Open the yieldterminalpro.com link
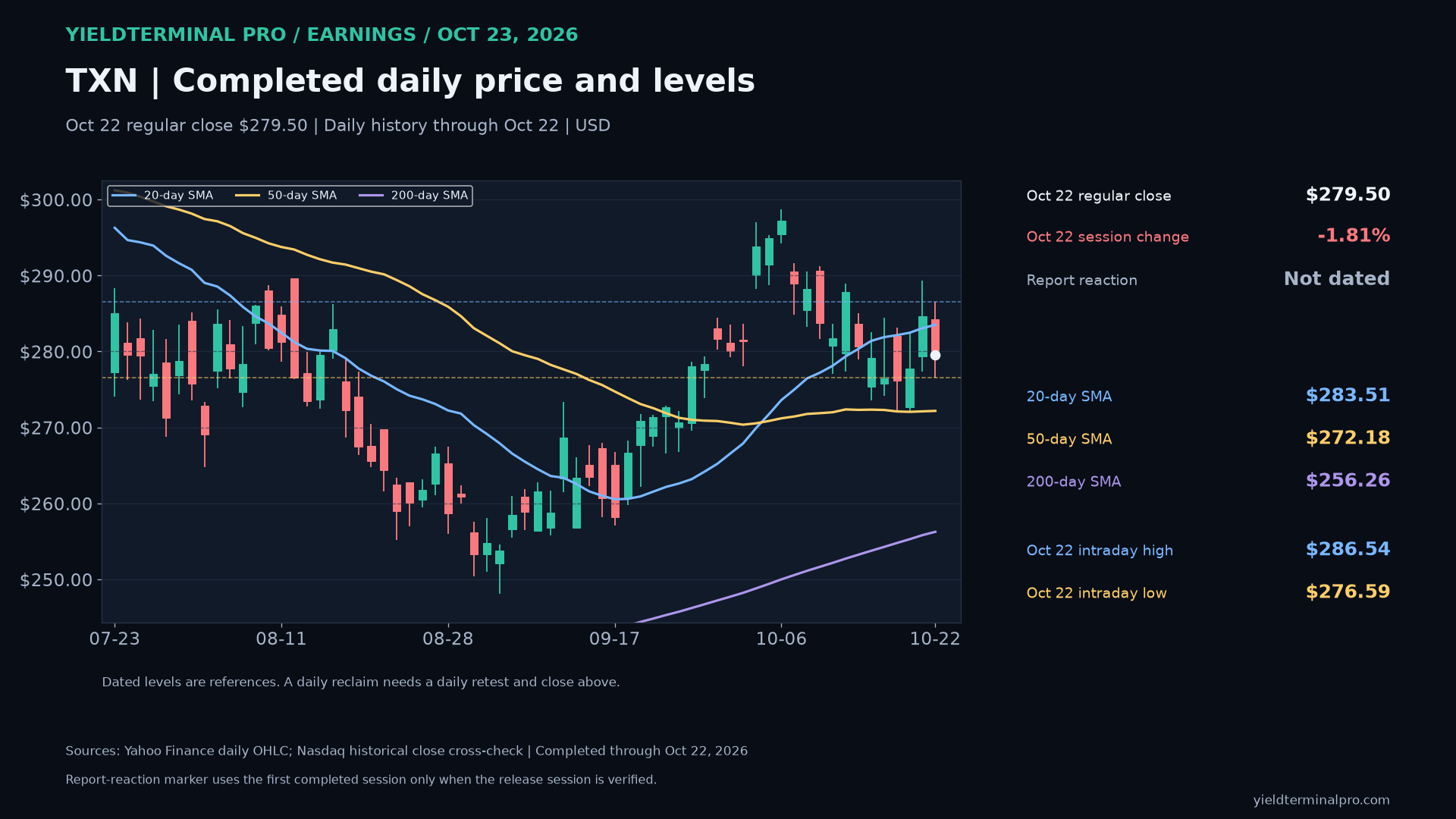 point(1321,800)
